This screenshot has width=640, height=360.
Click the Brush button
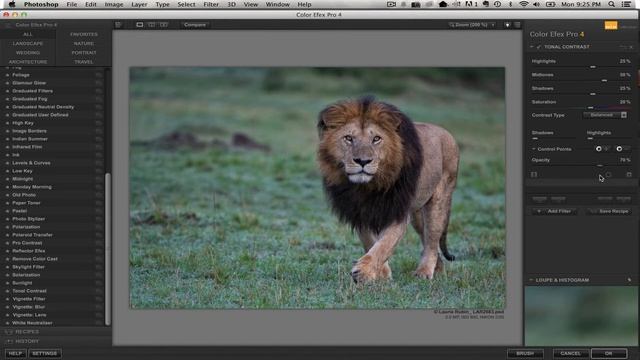(525, 353)
